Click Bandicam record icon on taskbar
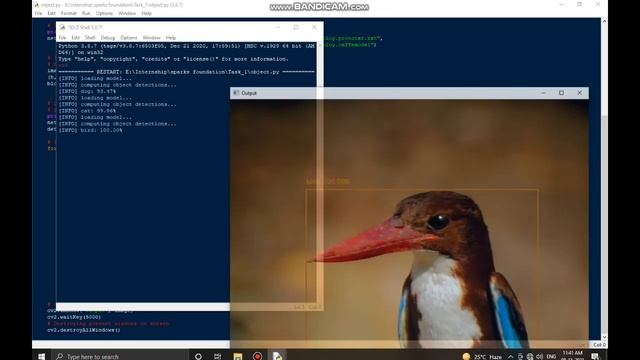This screenshot has width=640, height=360. (x=258, y=356)
